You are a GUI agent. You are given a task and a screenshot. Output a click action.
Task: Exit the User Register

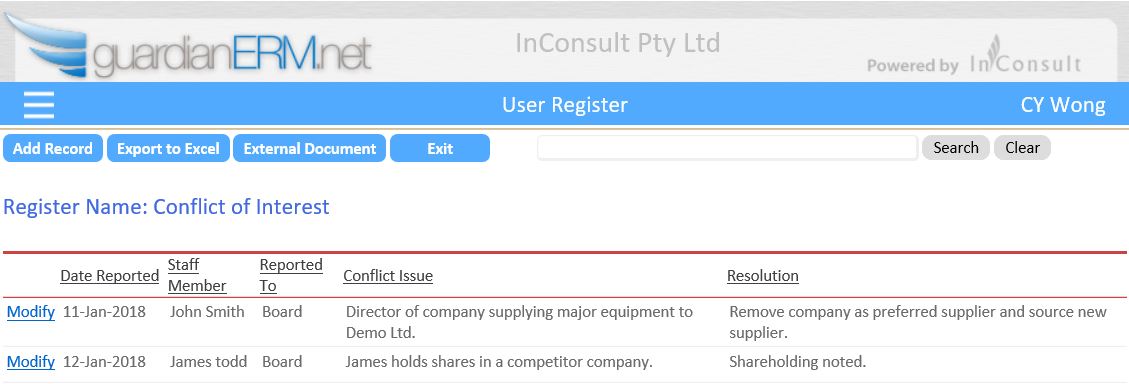[x=440, y=148]
